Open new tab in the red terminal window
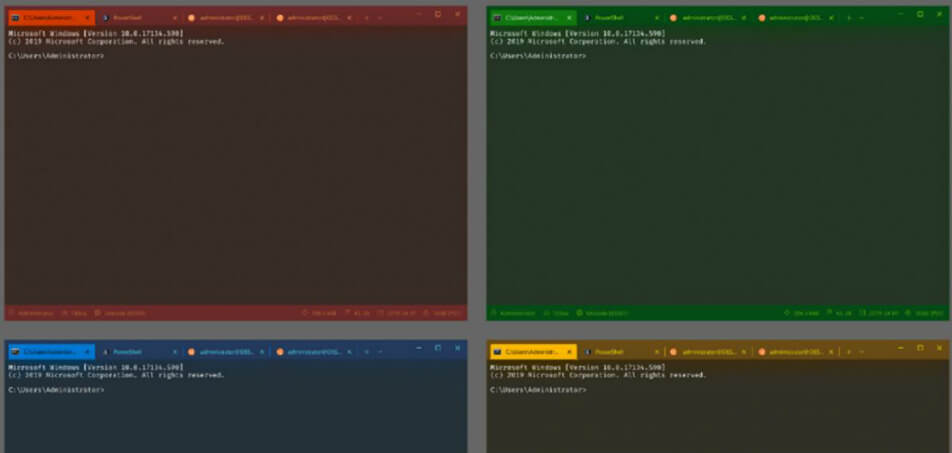This screenshot has height=453, width=952. click(x=366, y=18)
